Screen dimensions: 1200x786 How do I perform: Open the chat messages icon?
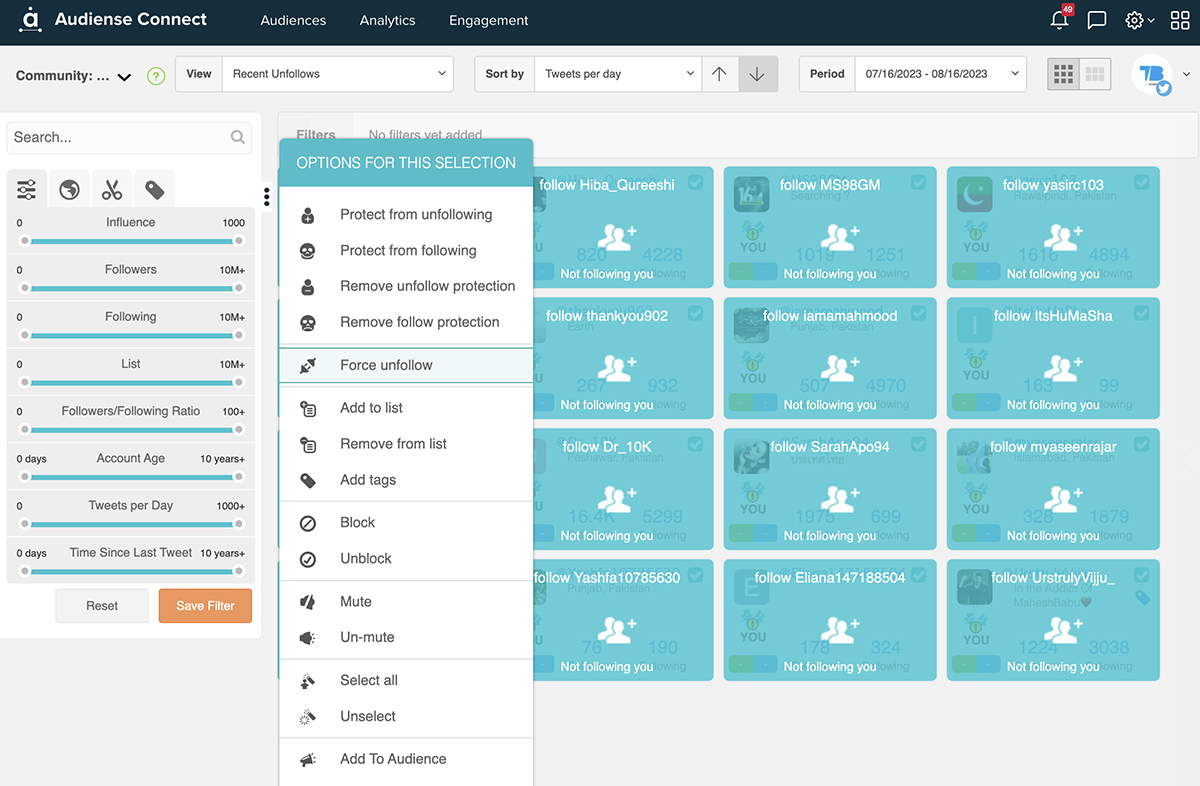1097,20
